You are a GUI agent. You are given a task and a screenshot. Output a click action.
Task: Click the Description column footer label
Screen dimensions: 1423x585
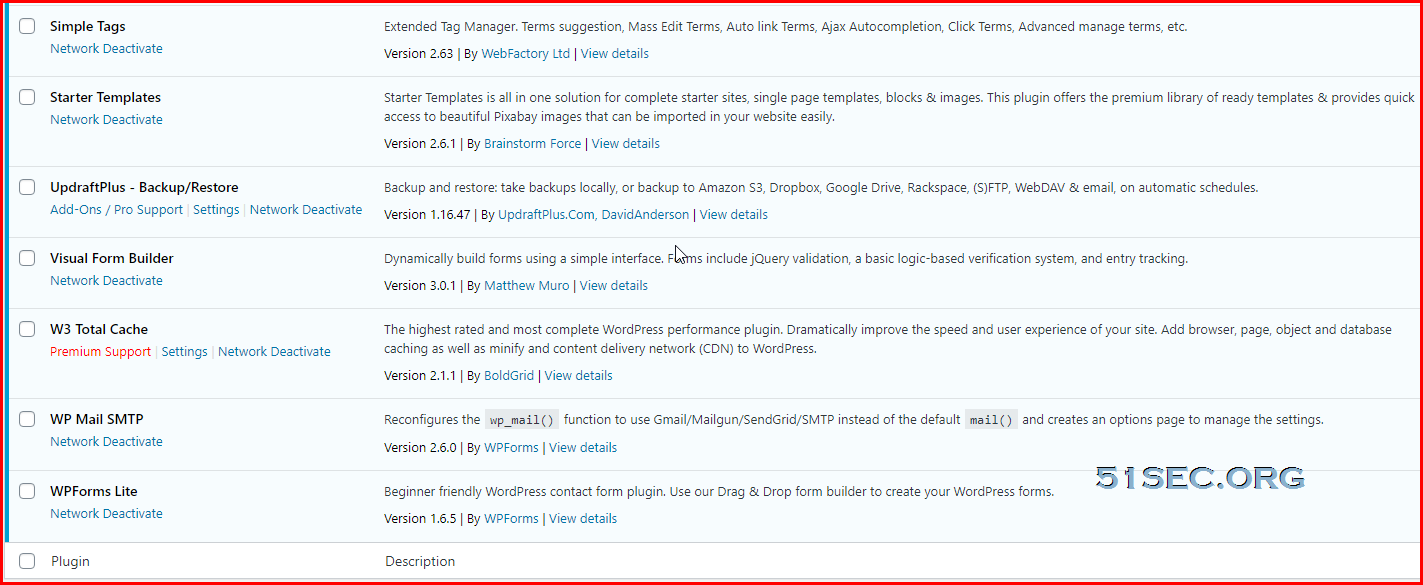point(420,561)
